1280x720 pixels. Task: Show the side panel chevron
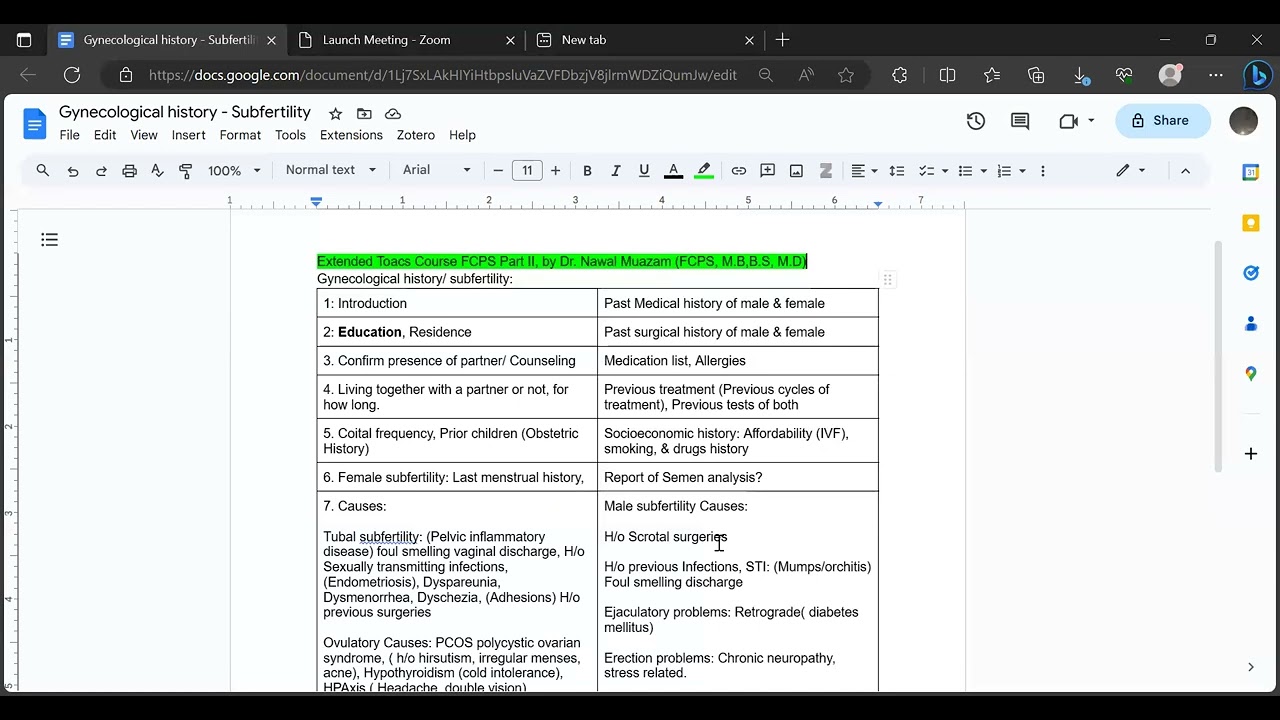[1251, 667]
